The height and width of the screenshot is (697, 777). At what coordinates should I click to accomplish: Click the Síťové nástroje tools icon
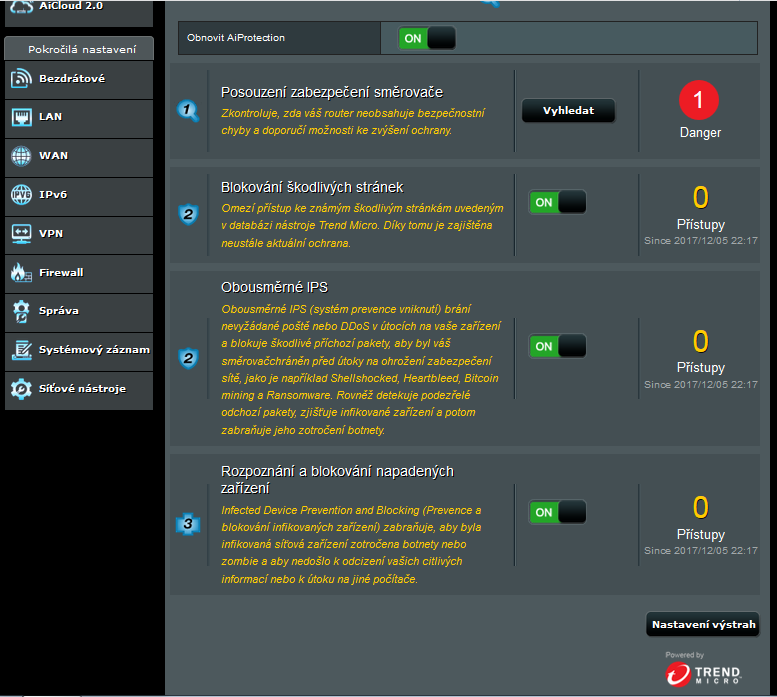click(21, 389)
